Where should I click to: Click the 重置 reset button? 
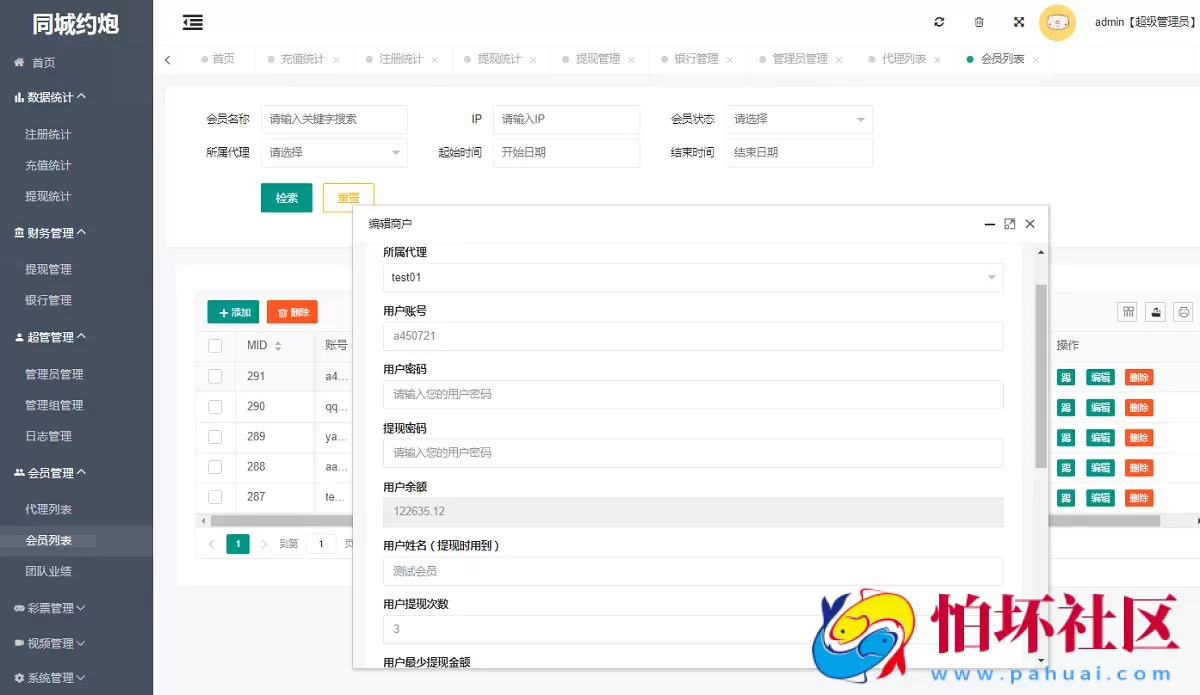(348, 197)
